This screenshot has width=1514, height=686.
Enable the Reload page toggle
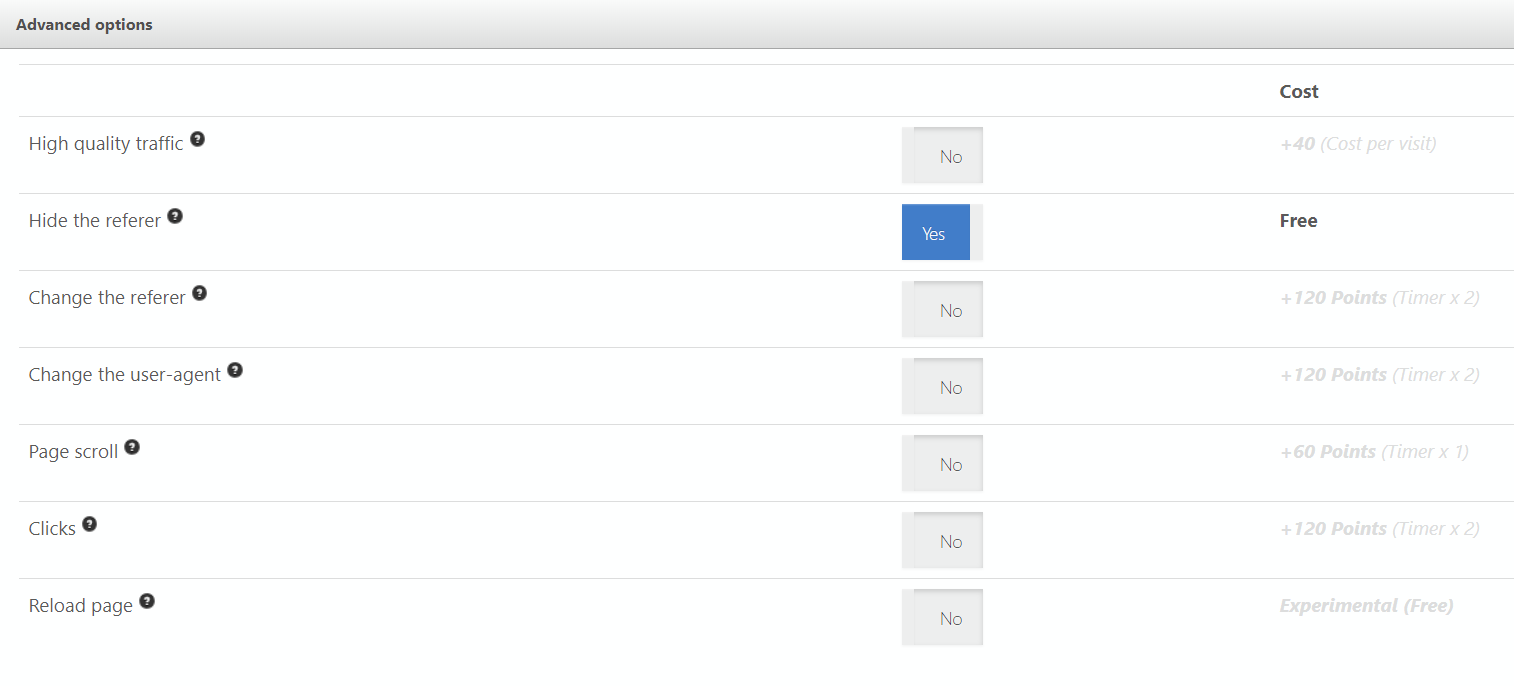point(942,617)
